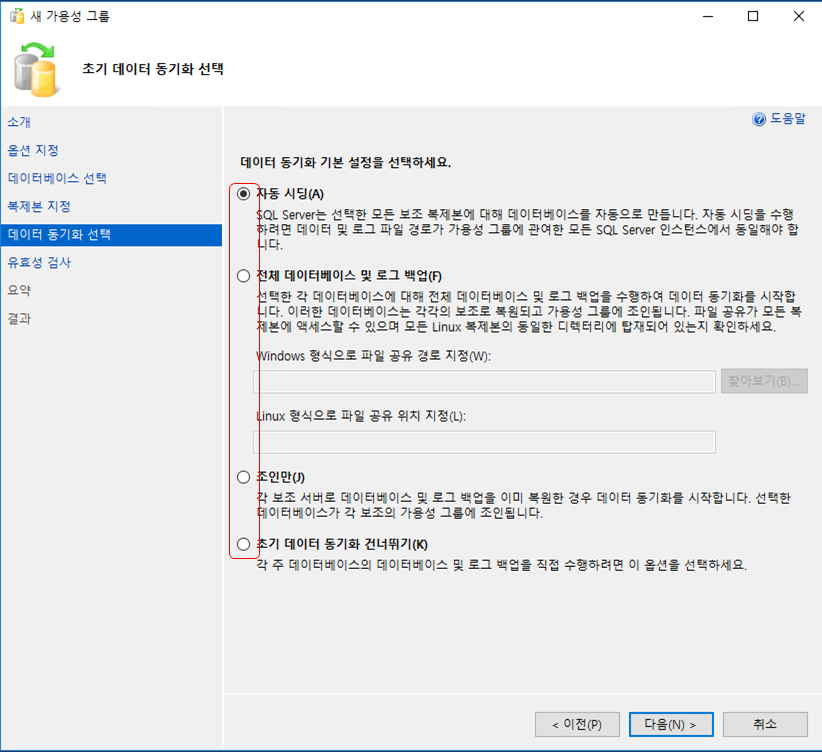Click the 요약 step in sidebar
Screen dimensions: 822x752
[19, 291]
